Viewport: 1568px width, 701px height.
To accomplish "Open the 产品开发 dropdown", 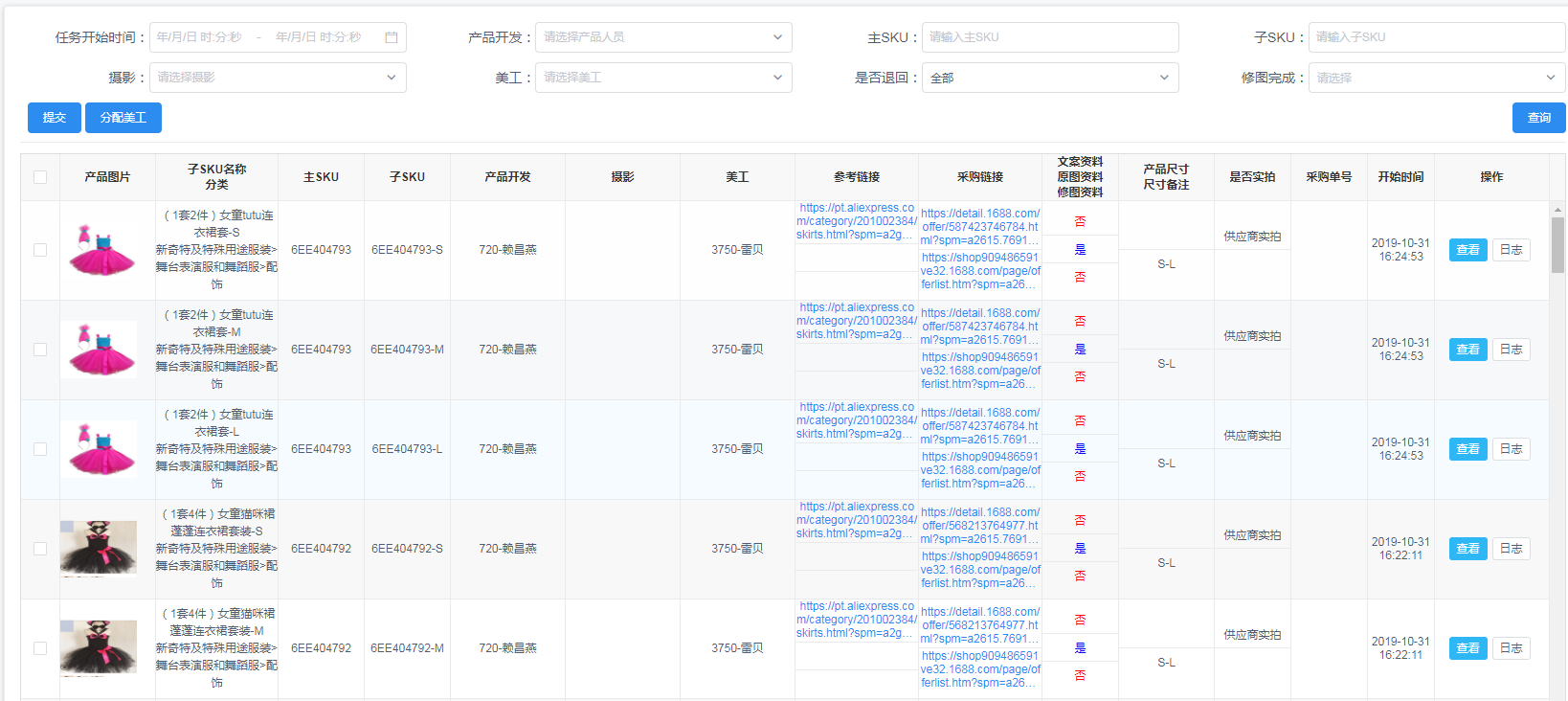I will (x=662, y=37).
